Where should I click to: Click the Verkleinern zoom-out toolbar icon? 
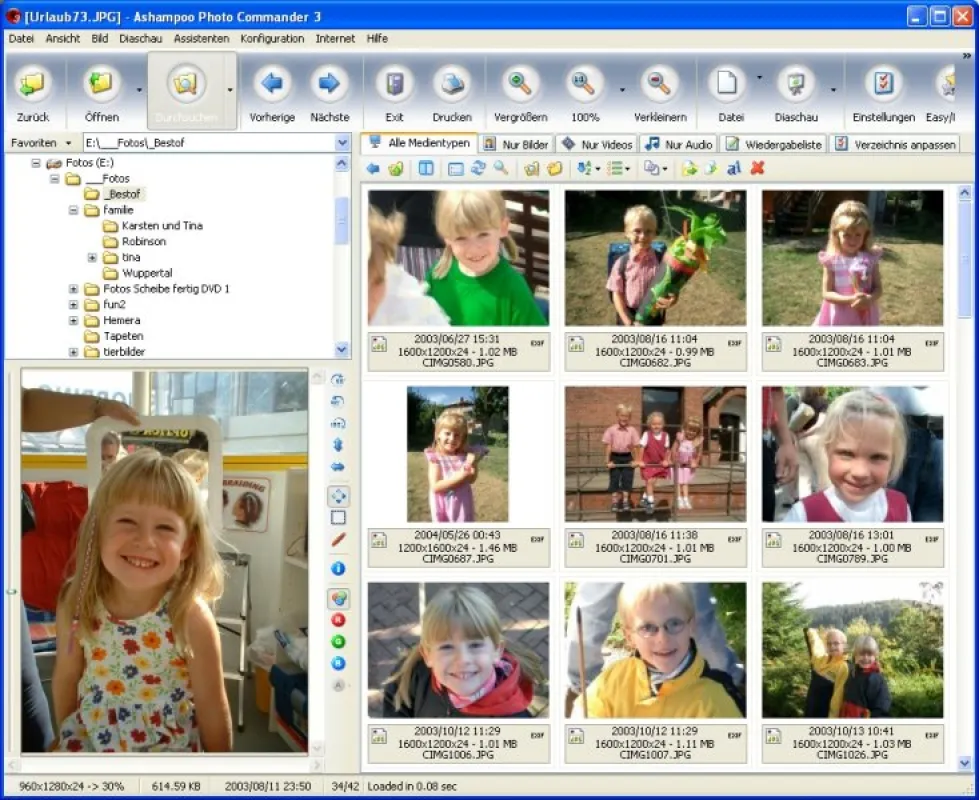[x=659, y=84]
